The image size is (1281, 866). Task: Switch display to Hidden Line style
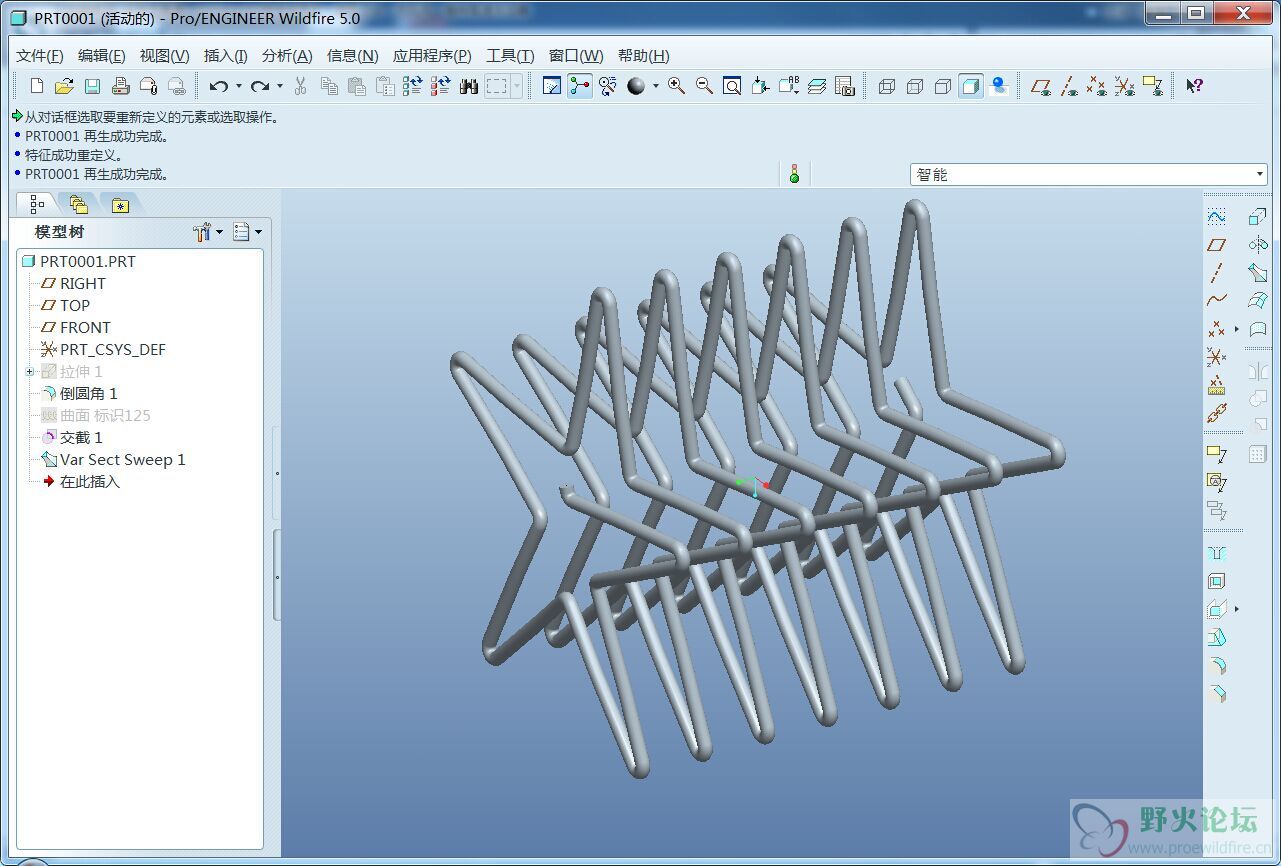coord(914,86)
